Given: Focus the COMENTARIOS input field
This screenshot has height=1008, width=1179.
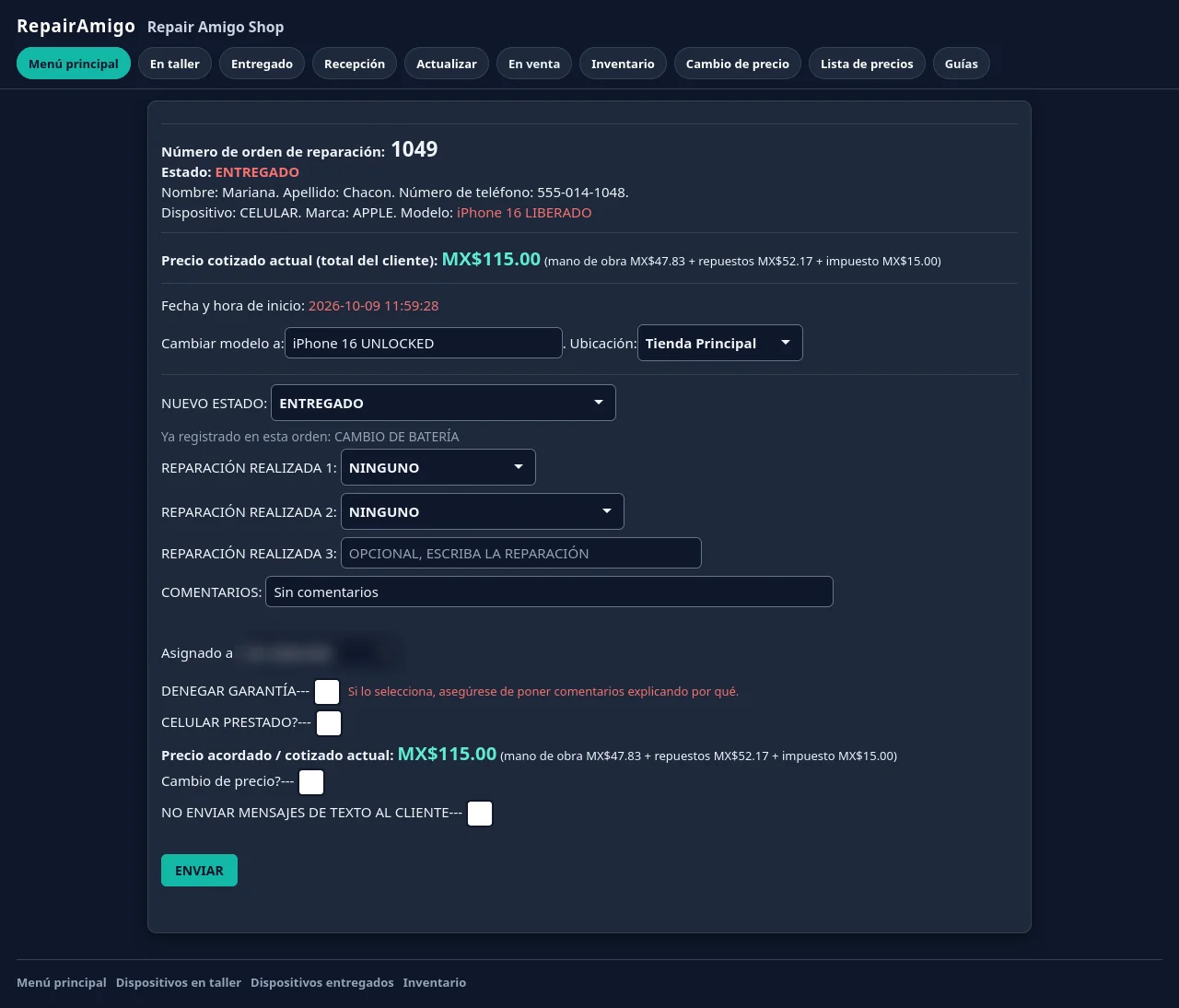Looking at the screenshot, I should [549, 592].
